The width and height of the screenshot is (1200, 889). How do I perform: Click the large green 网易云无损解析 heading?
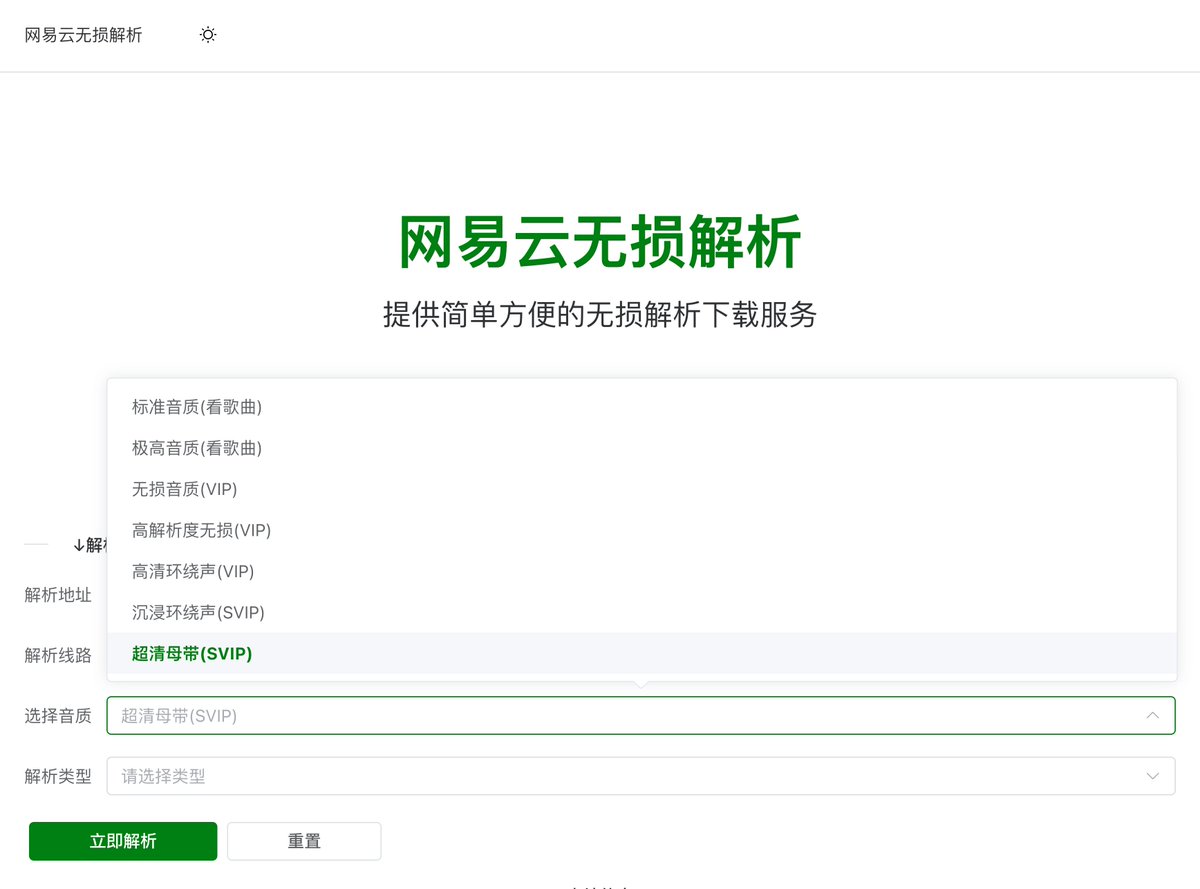(x=600, y=242)
